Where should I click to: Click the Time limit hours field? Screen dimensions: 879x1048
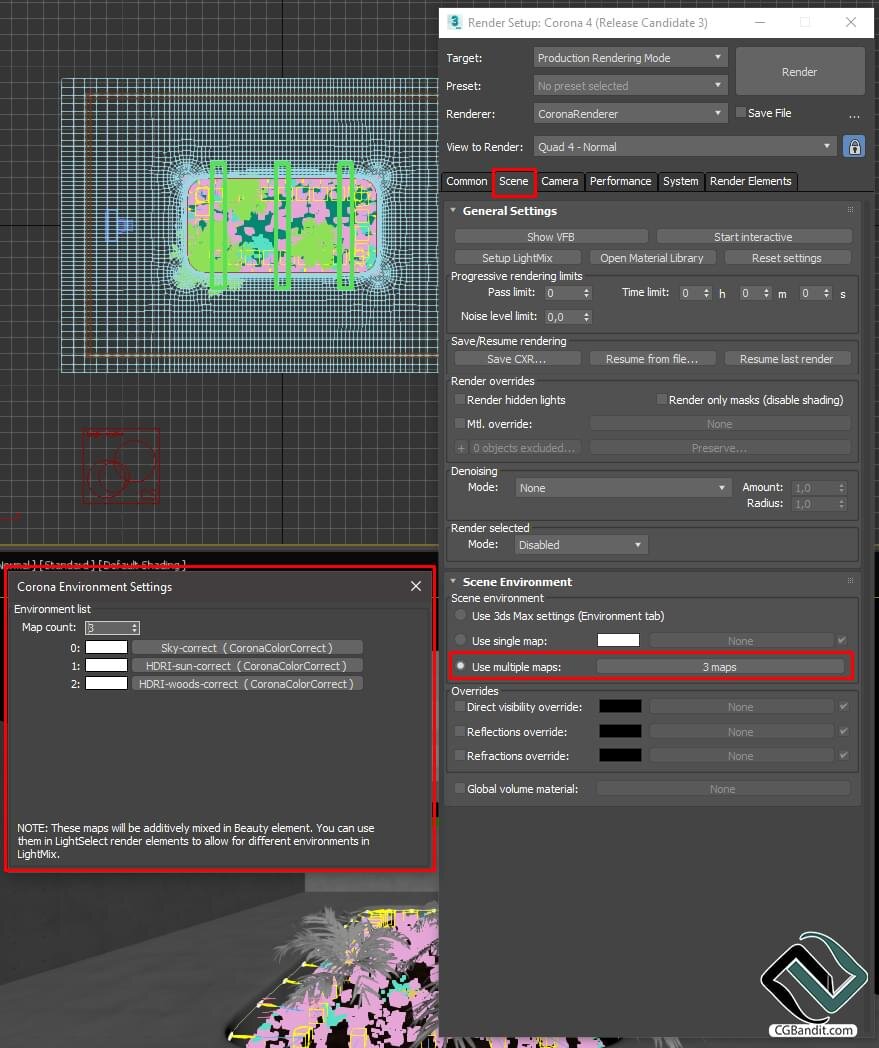690,293
